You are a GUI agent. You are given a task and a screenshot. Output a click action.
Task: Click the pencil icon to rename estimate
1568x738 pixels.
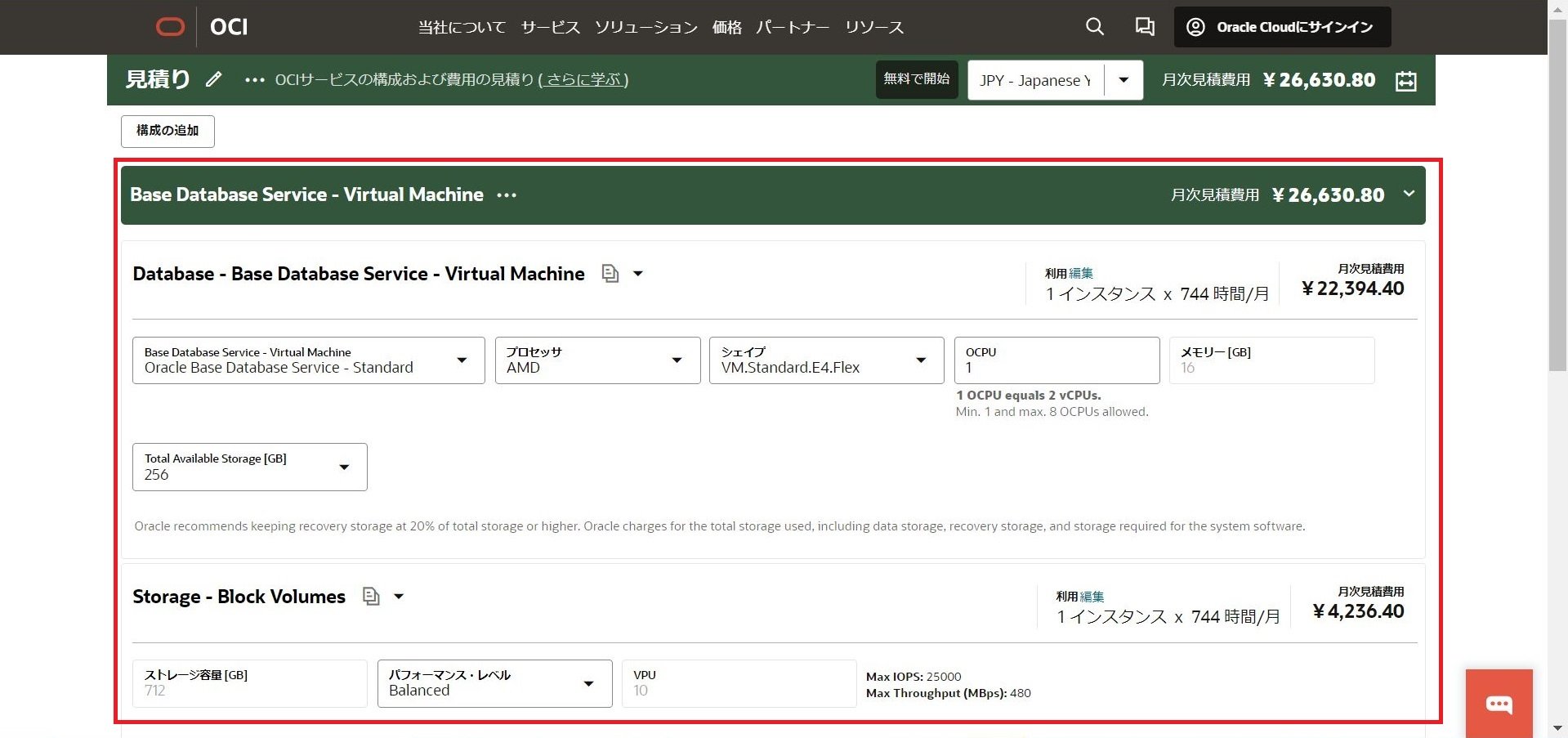point(213,79)
